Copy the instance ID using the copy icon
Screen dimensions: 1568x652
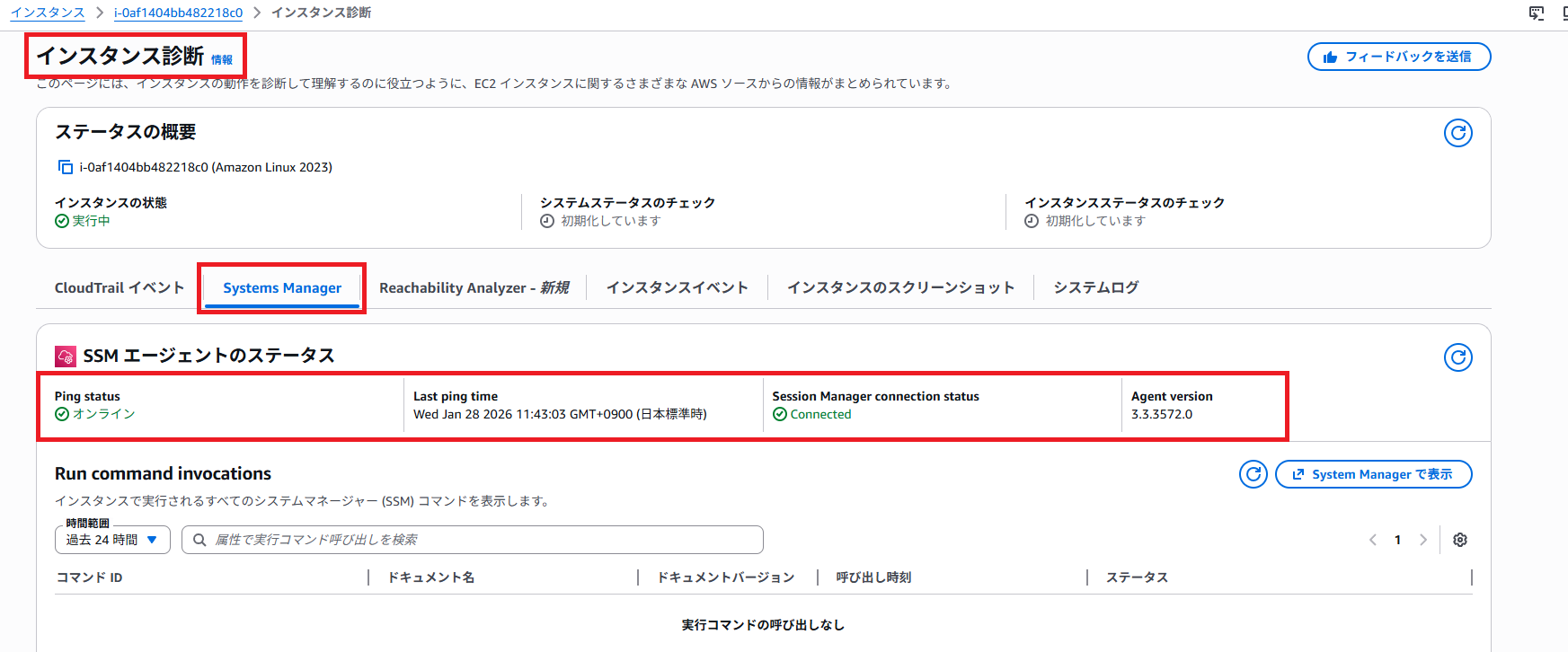coord(65,167)
